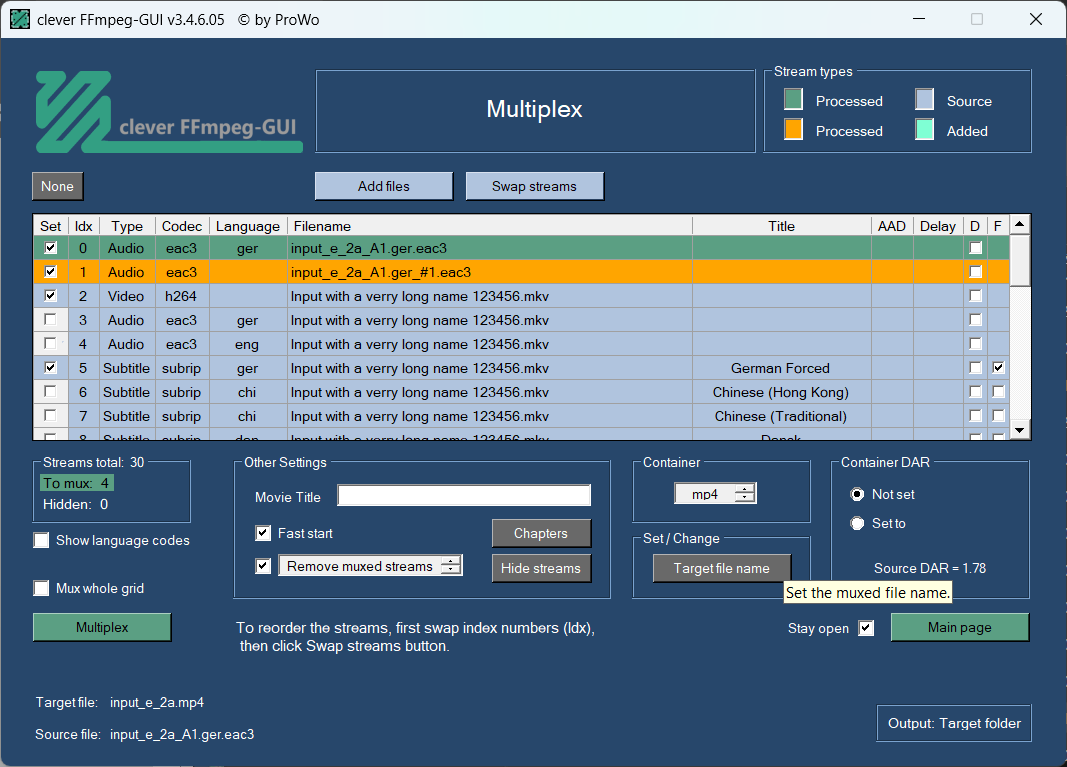Select the 'Set to' DAR radio button
Image resolution: width=1067 pixels, height=767 pixels.
tap(857, 523)
